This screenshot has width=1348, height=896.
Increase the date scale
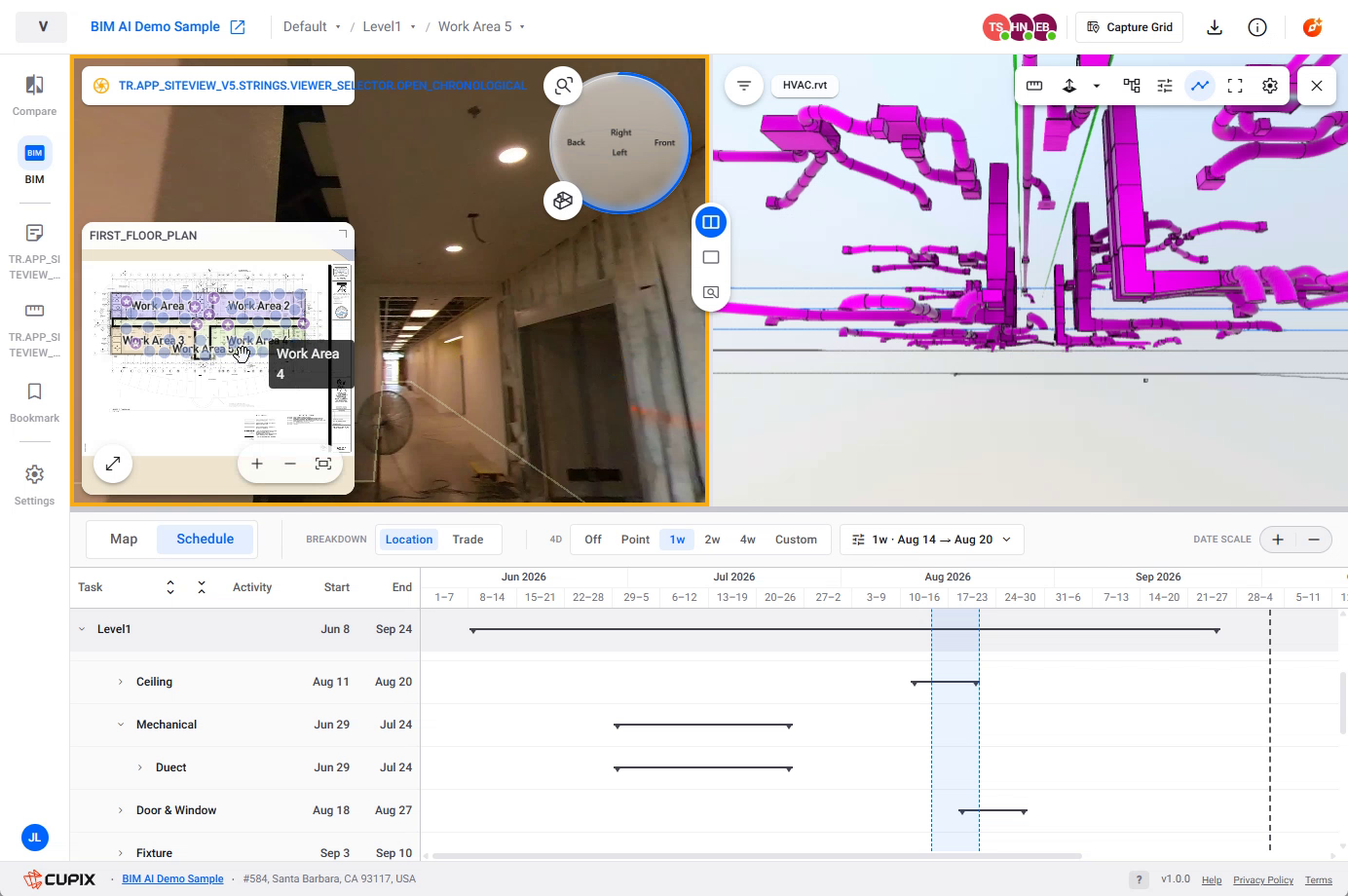tap(1278, 540)
